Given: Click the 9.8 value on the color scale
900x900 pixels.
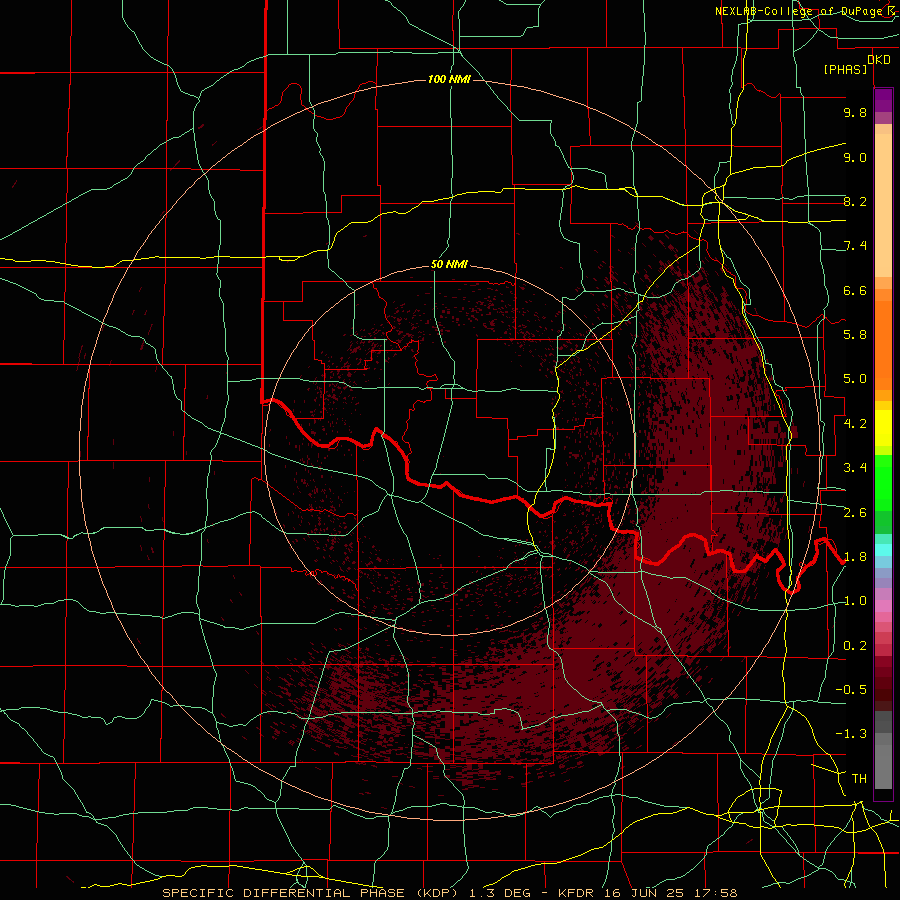Looking at the screenshot, I should 855,112.
